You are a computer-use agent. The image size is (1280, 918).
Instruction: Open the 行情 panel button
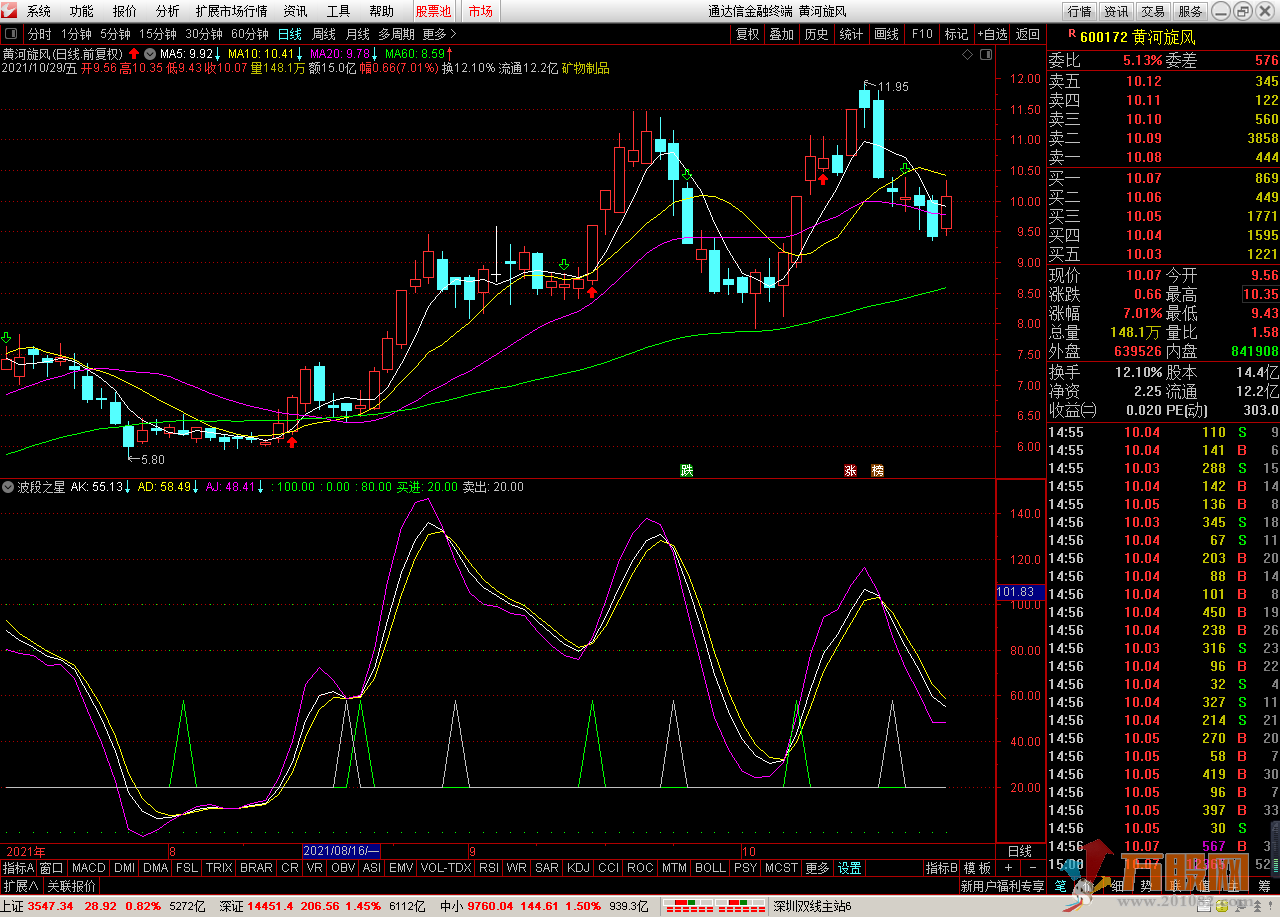(1079, 12)
